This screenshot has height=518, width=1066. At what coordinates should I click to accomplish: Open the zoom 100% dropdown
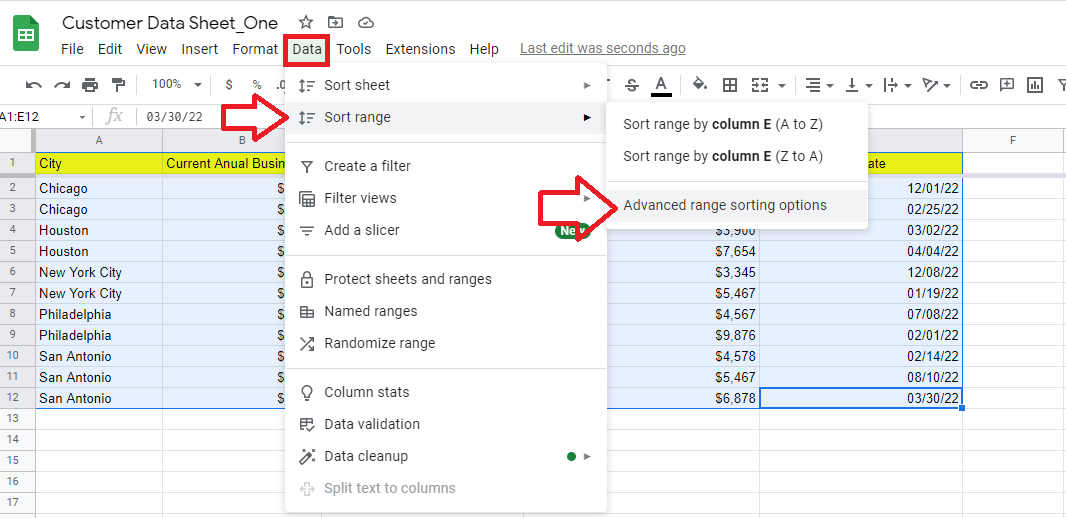coord(176,85)
